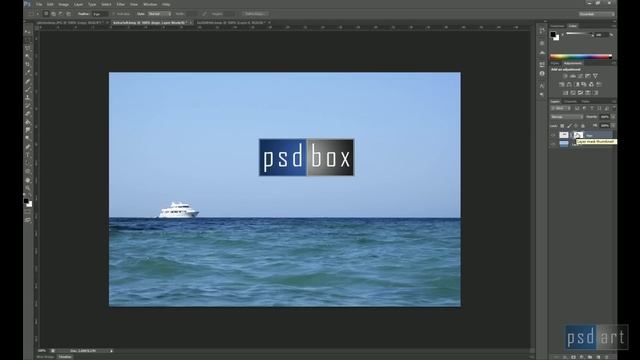Screen dimensions: 640x360
Task: Open the Opacity slider arrow
Action: [613, 117]
